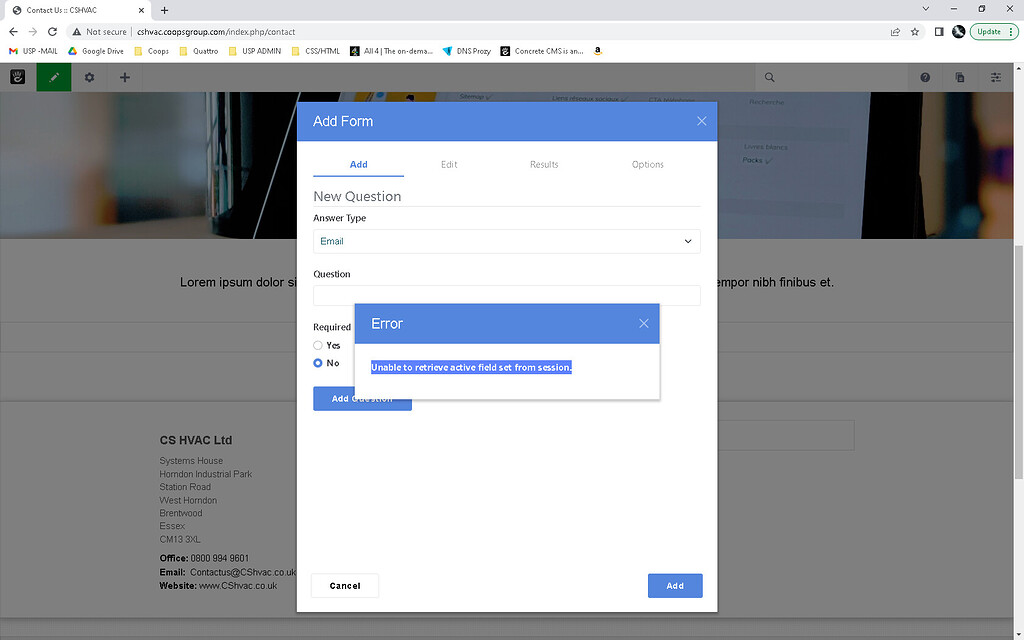
Task: Open the dashboard sliders icon on the toolbar
Action: 996,77
